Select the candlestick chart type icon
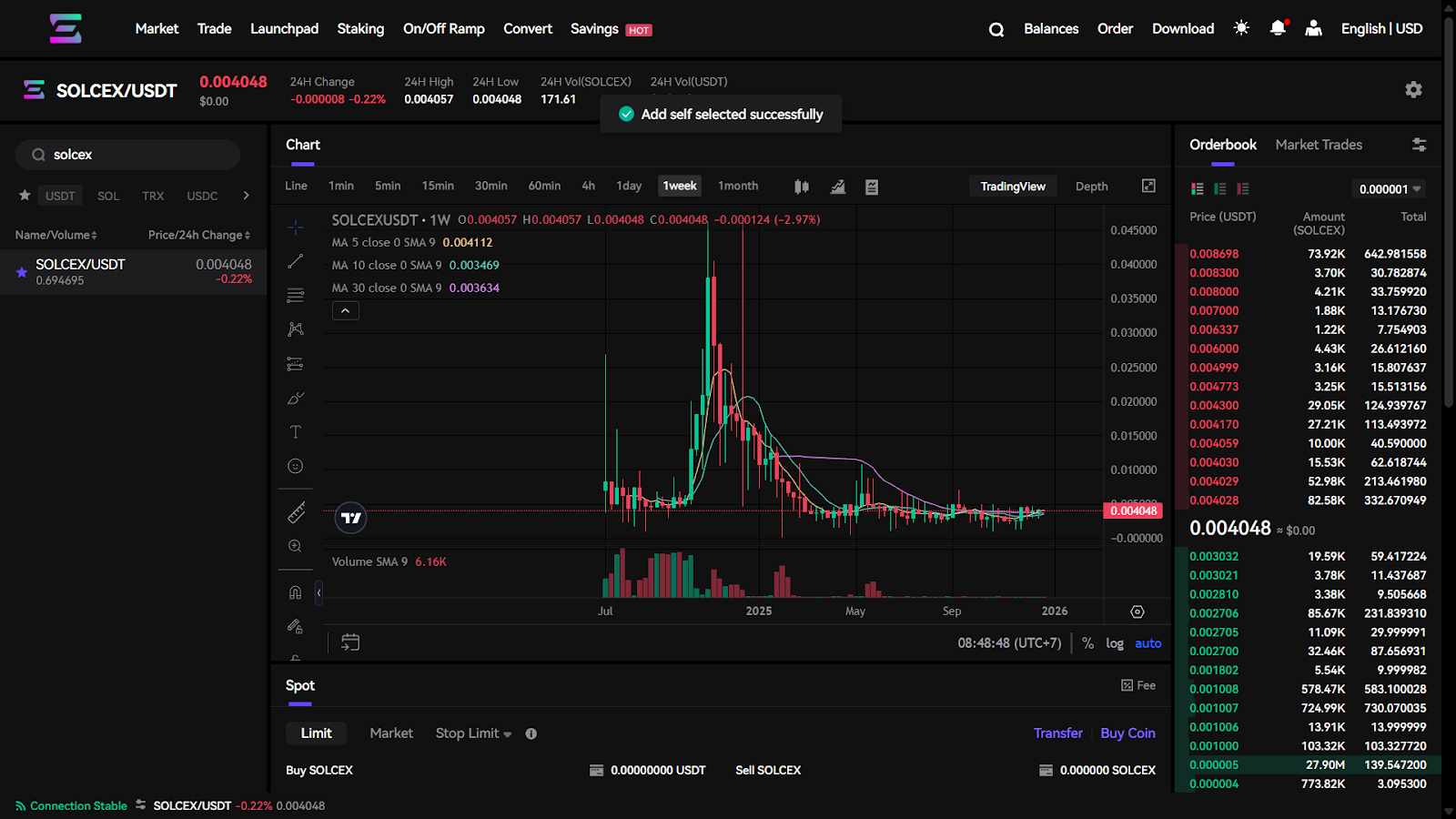Image resolution: width=1456 pixels, height=819 pixels. tap(802, 187)
